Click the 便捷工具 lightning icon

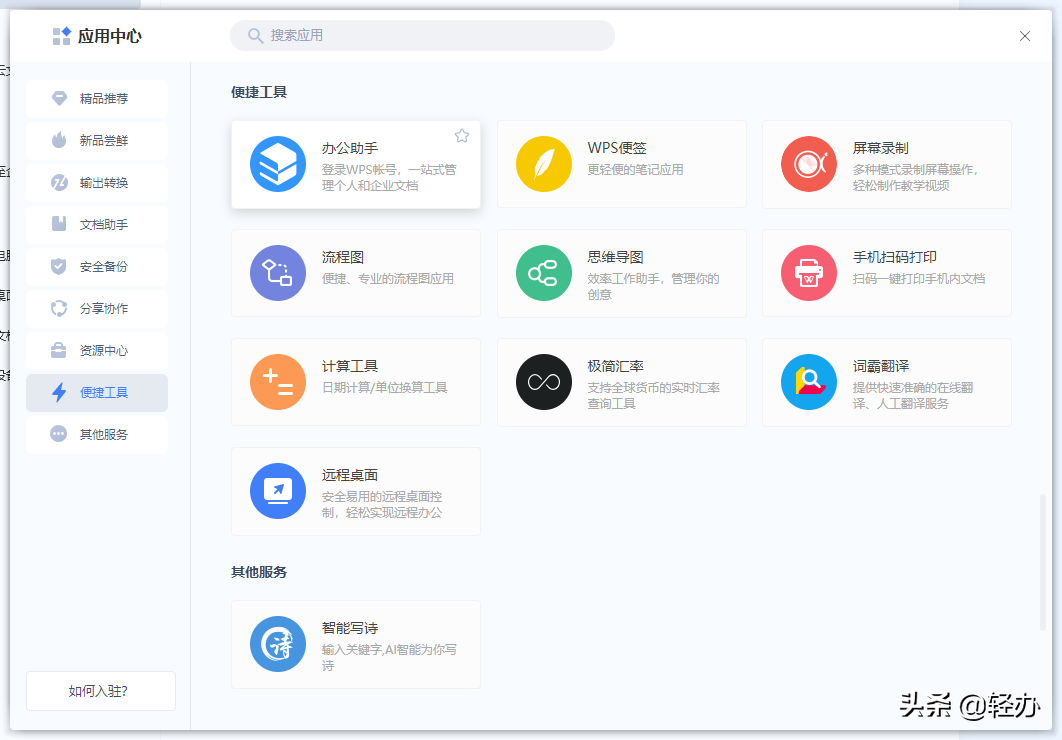[59, 392]
